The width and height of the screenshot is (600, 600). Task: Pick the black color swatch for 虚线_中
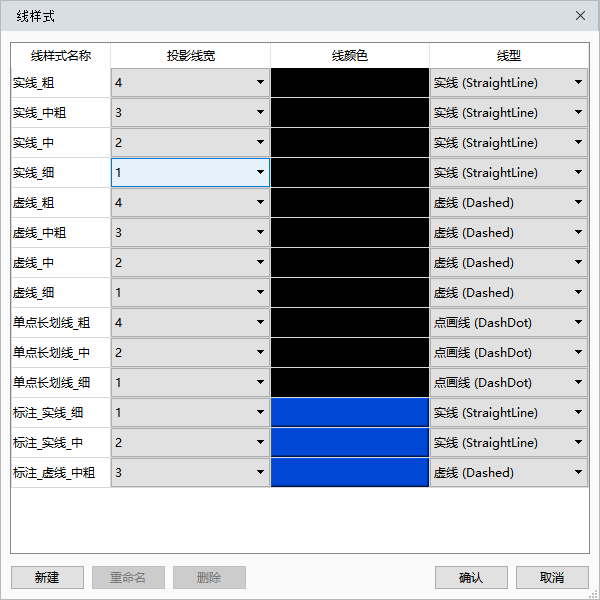[x=350, y=262]
